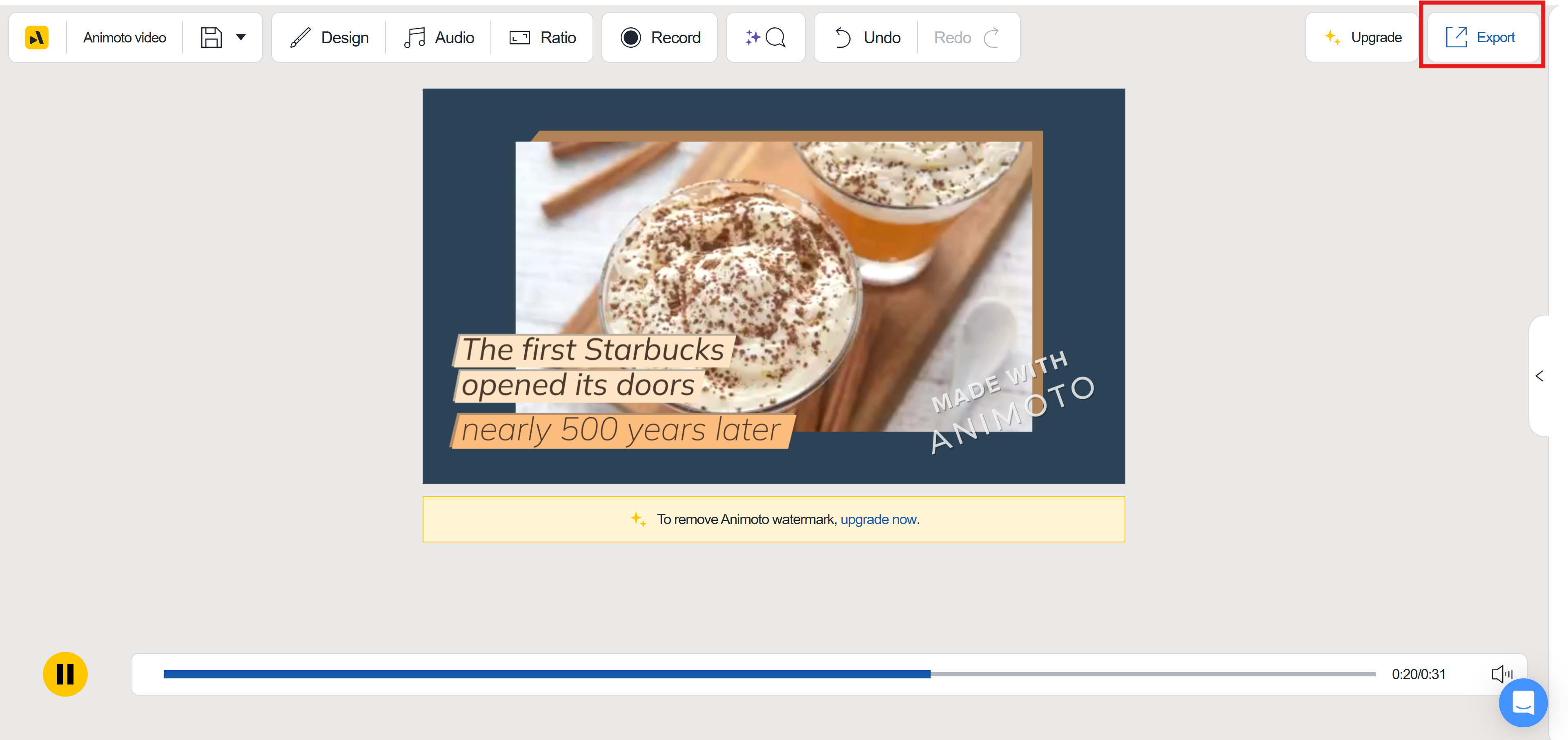The height and width of the screenshot is (740, 1568).
Task: Open the save options dropdown arrow
Action: 241,37
